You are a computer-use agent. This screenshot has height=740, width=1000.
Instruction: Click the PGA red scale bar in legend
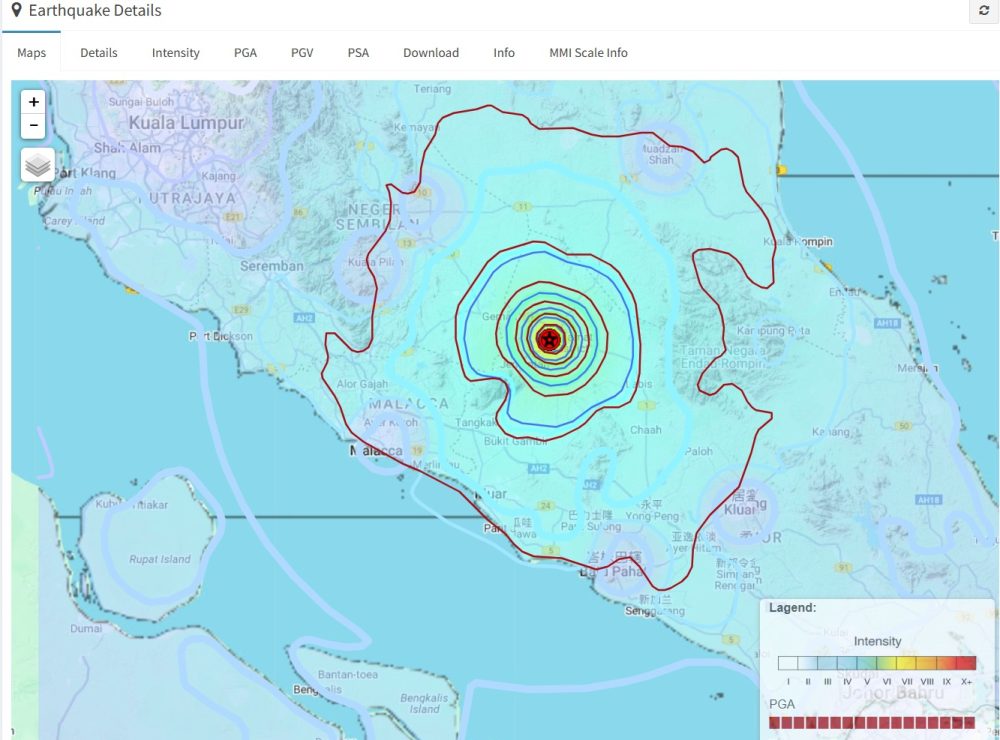pyautogui.click(x=872, y=723)
